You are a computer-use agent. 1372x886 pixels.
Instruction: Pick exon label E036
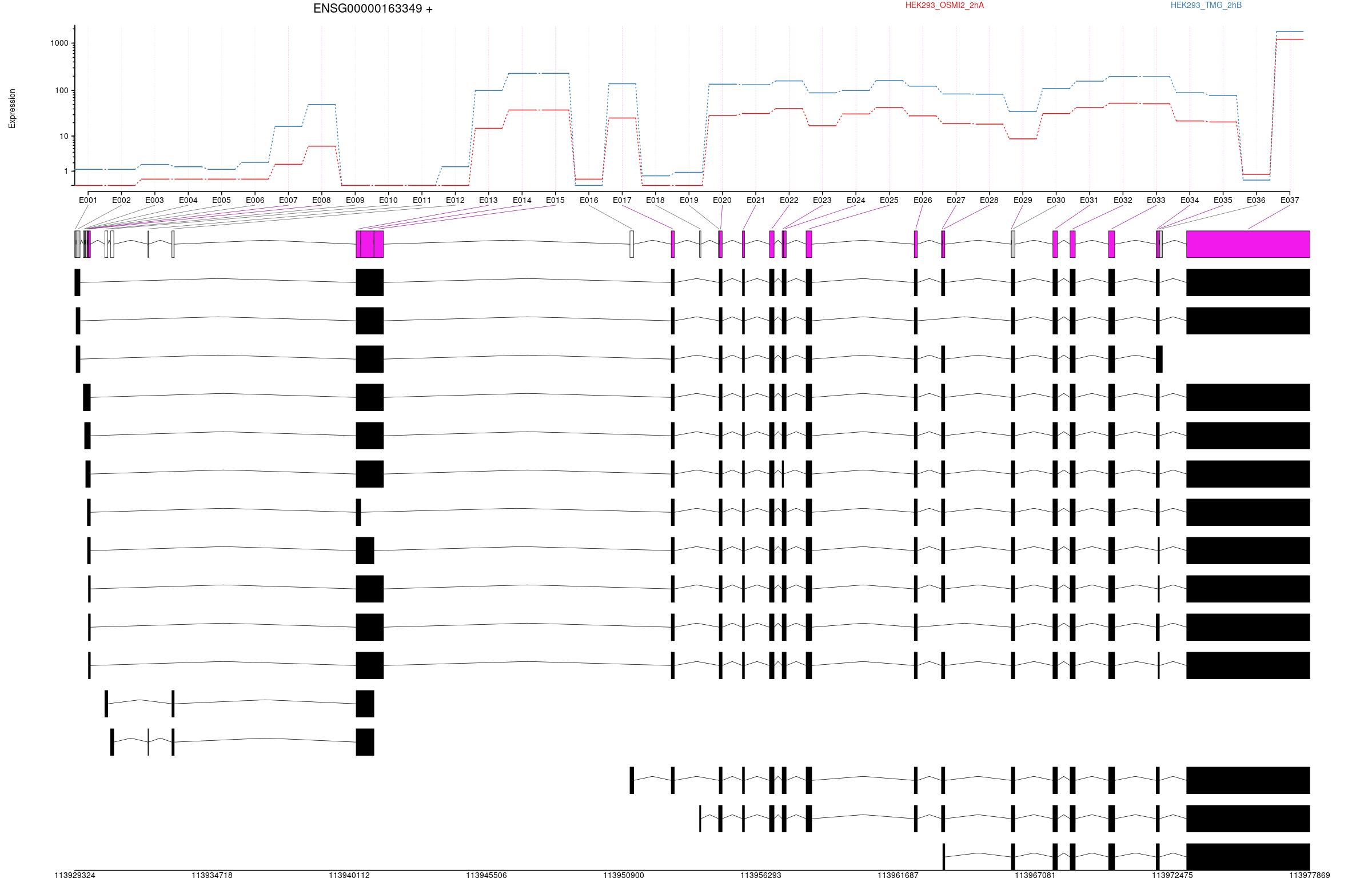pyautogui.click(x=1256, y=200)
